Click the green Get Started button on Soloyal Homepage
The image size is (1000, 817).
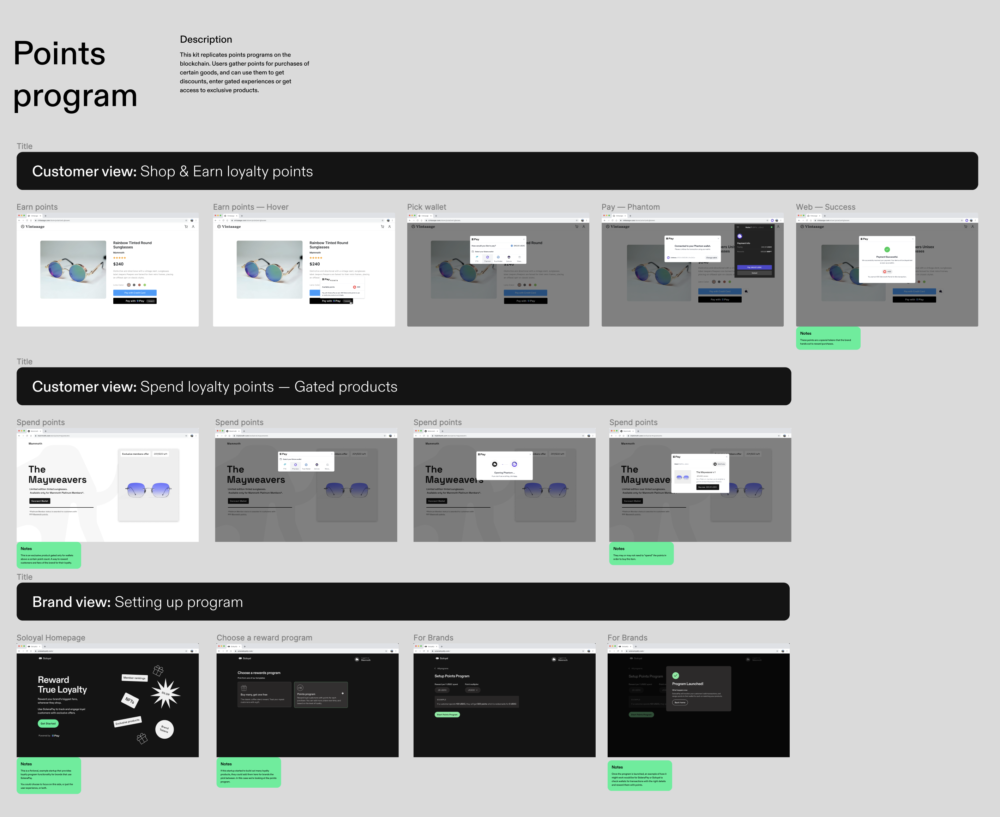pyautogui.click(x=48, y=723)
